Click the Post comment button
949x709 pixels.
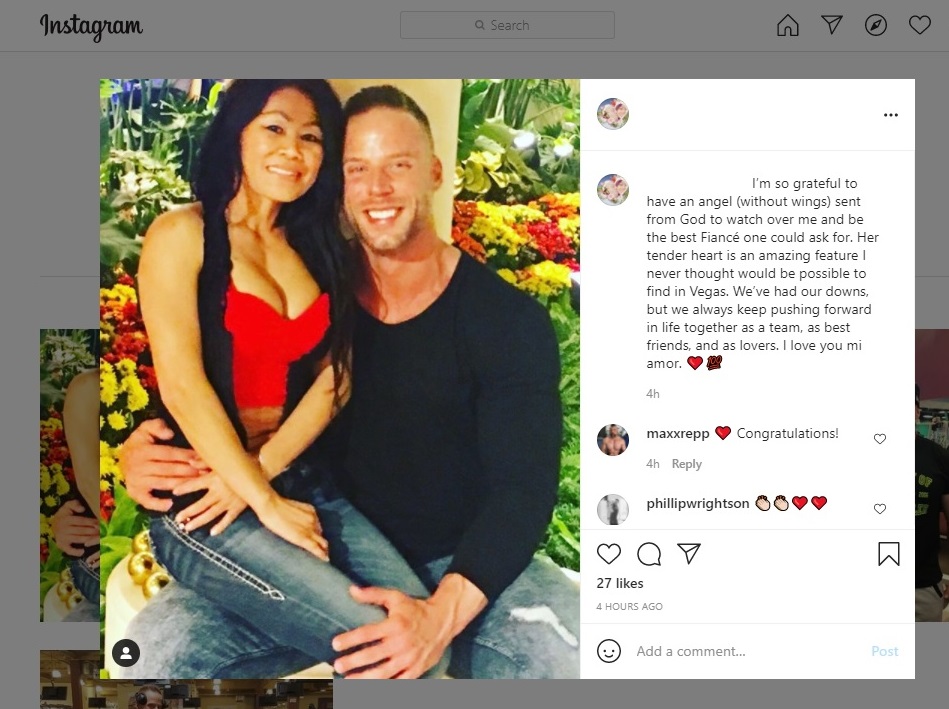884,651
